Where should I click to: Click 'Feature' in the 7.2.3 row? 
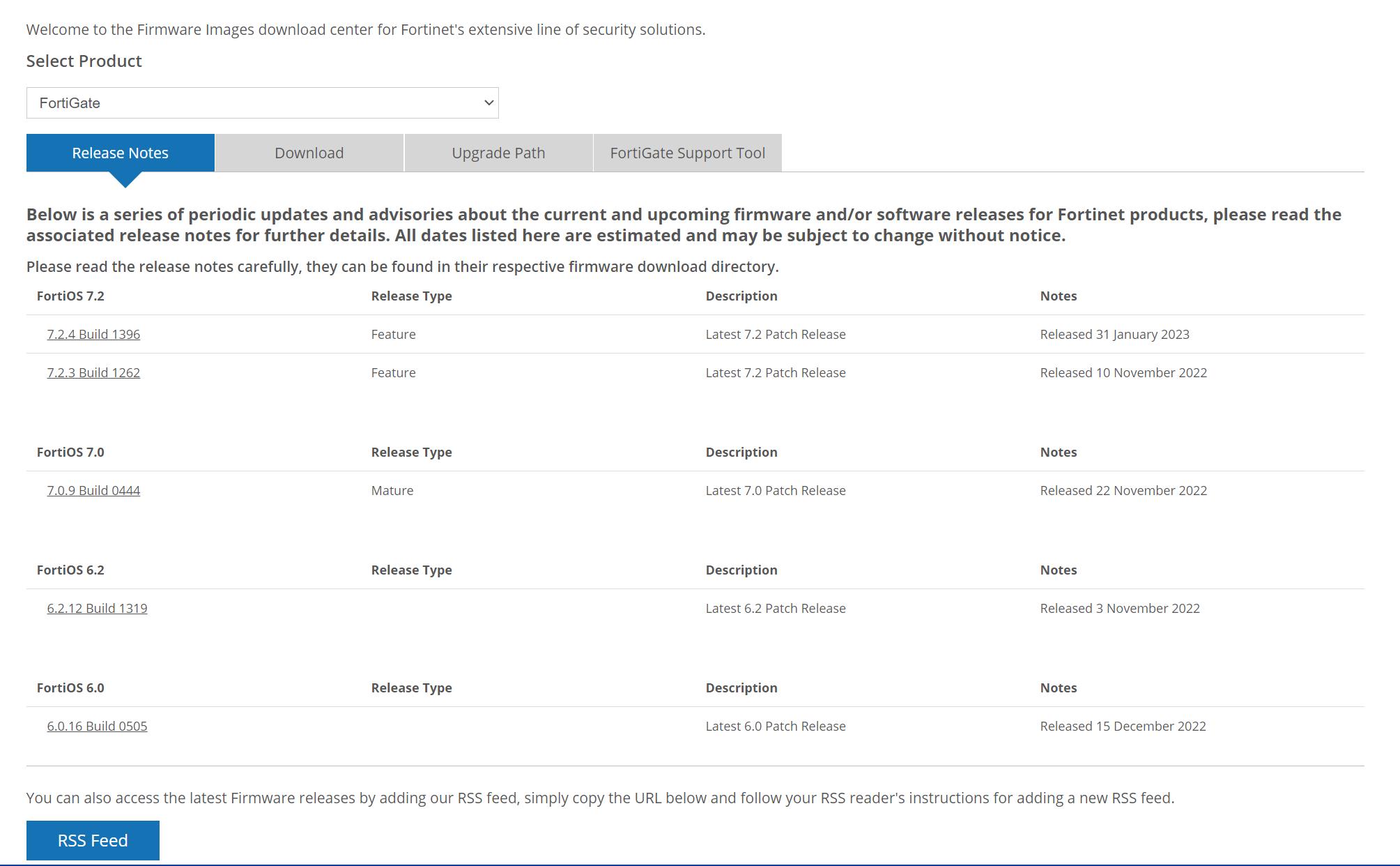pyautogui.click(x=393, y=372)
